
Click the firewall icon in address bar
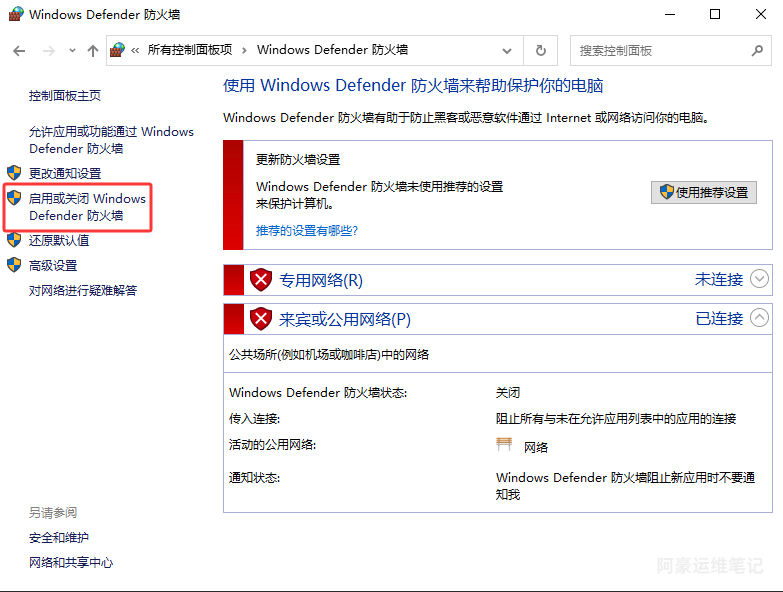click(117, 50)
